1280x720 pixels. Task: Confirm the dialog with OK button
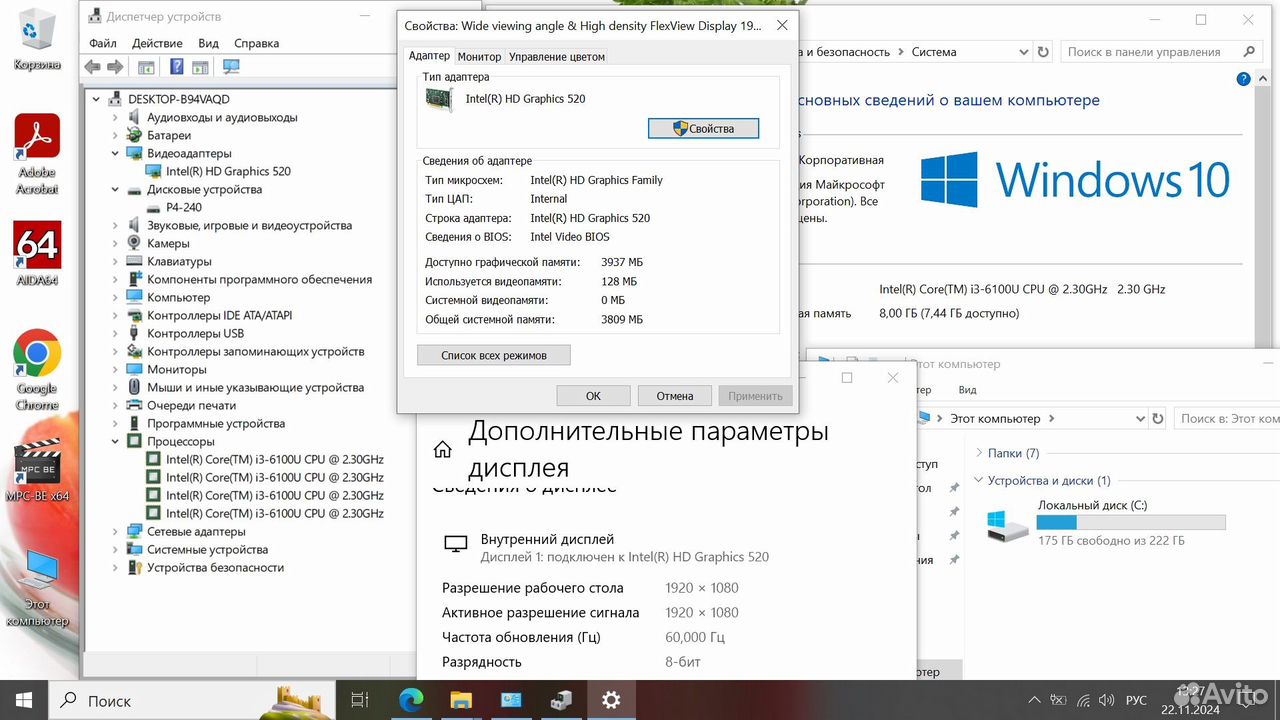point(593,396)
